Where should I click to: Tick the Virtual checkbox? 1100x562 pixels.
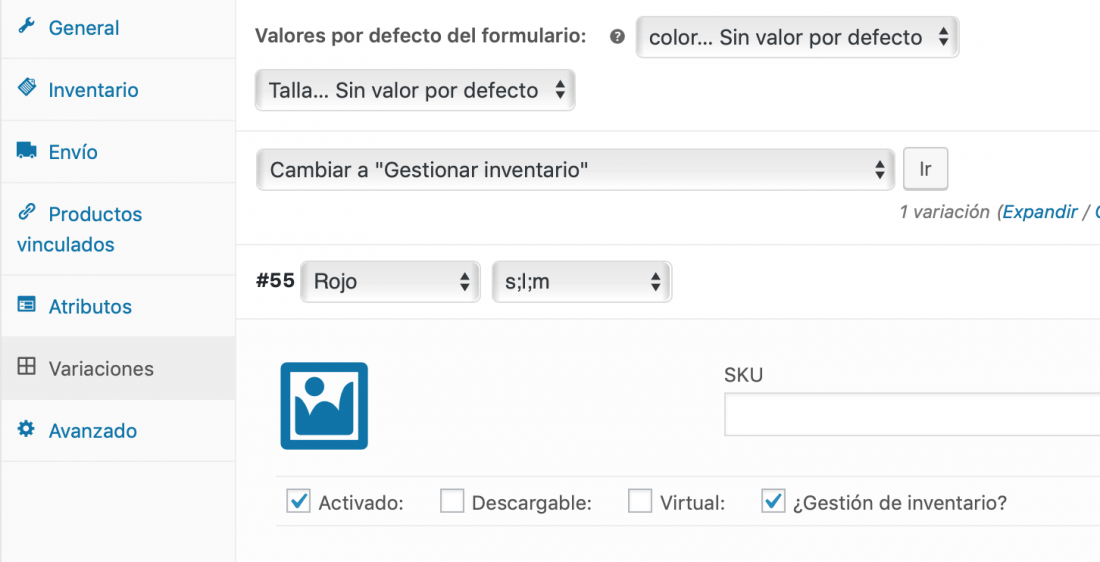point(640,501)
